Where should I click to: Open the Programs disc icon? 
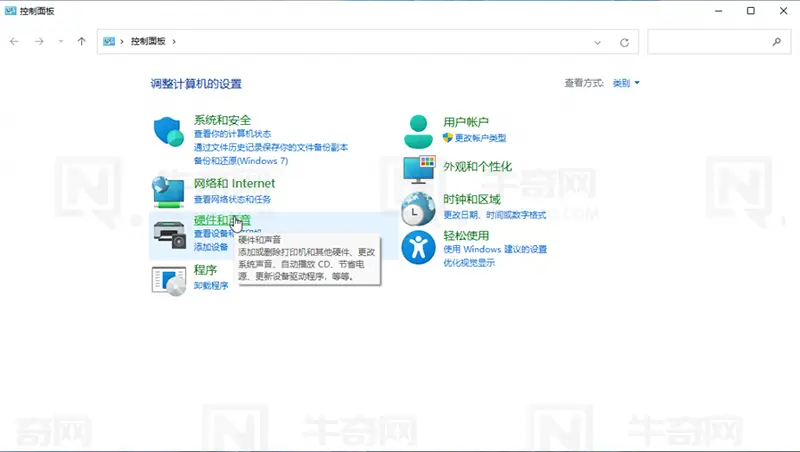coord(169,281)
